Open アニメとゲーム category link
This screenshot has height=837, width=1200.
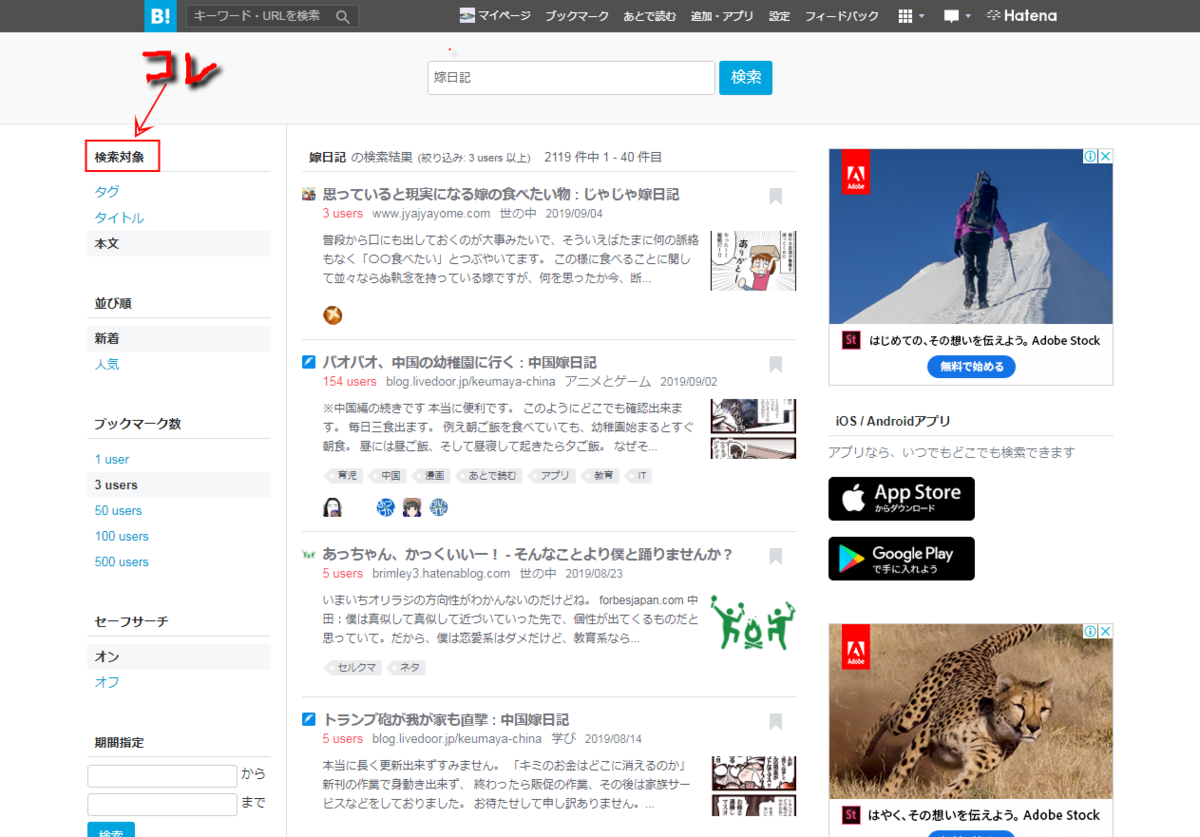point(607,382)
